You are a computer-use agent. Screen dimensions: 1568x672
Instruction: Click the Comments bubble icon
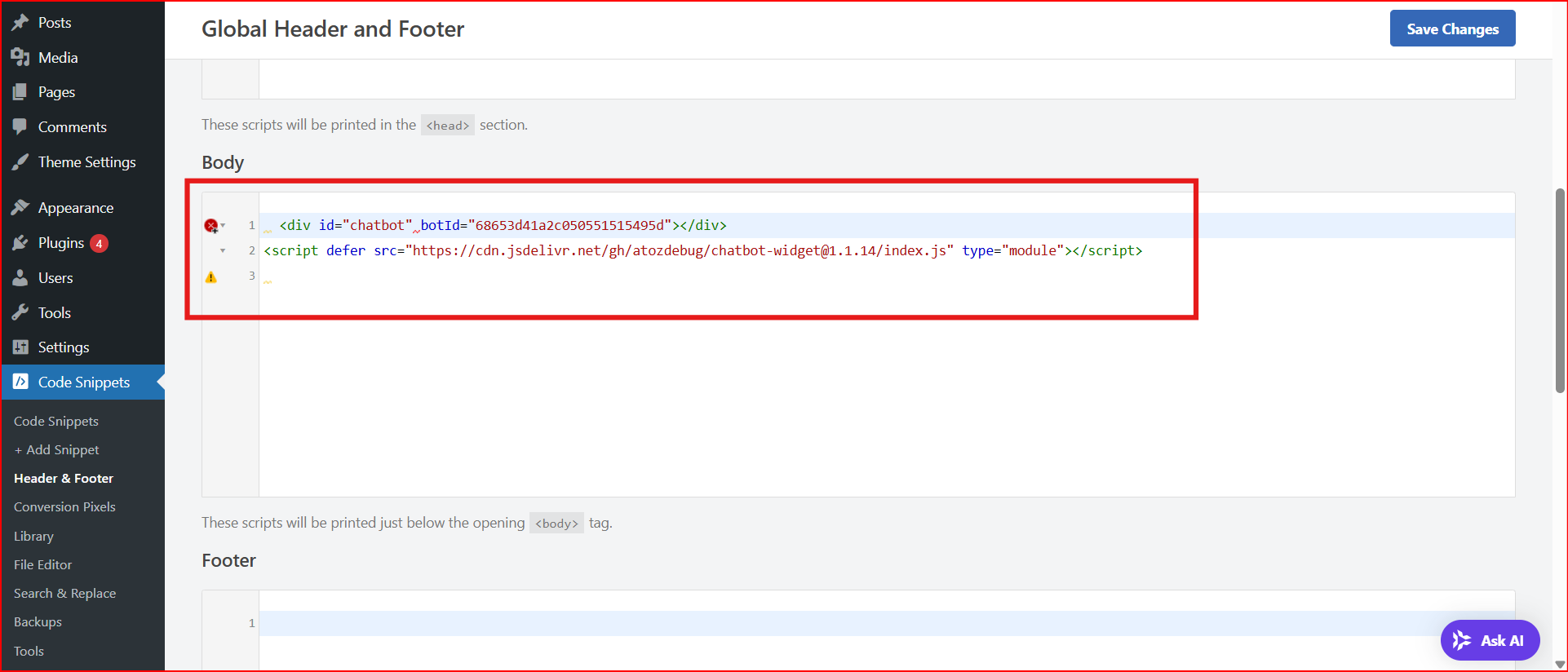coord(20,126)
